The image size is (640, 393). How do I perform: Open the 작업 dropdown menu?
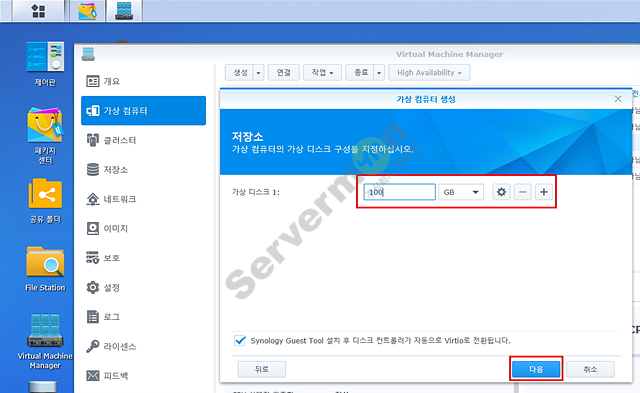pos(322,73)
